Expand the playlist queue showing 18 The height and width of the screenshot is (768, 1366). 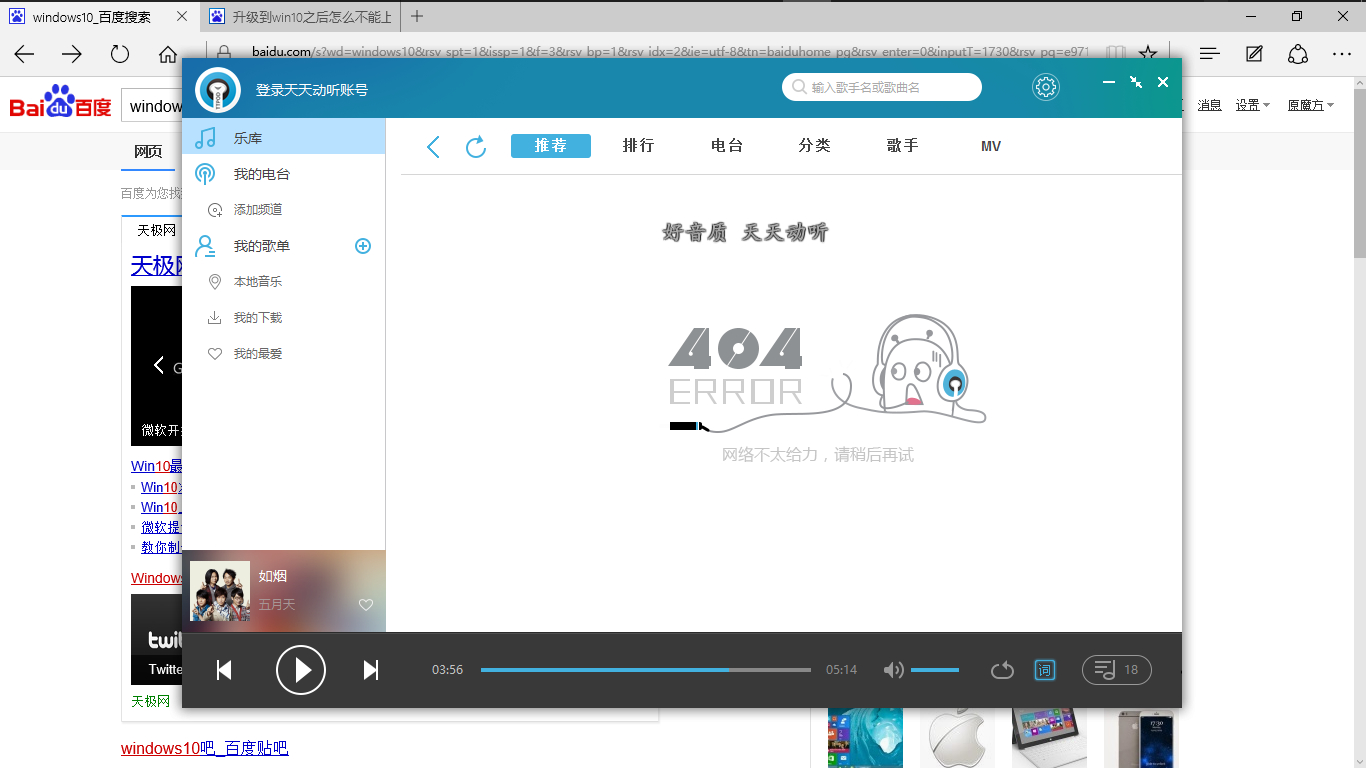[1117, 670]
